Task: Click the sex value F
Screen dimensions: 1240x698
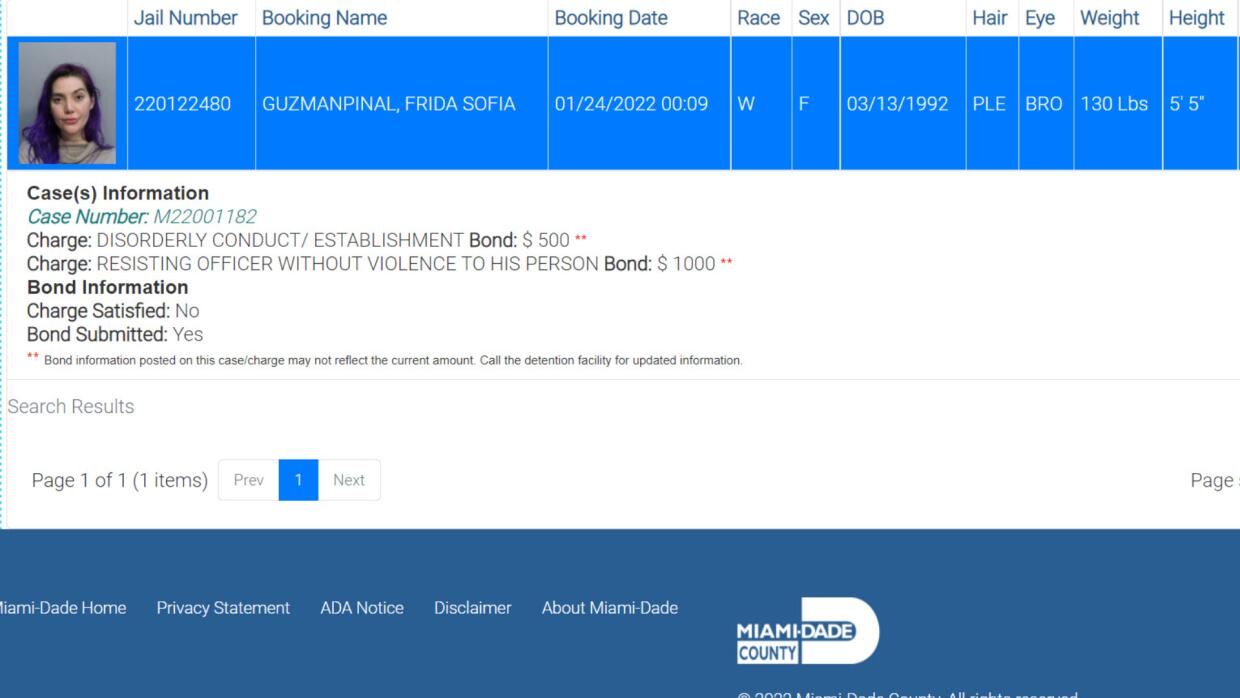Action: [x=803, y=104]
